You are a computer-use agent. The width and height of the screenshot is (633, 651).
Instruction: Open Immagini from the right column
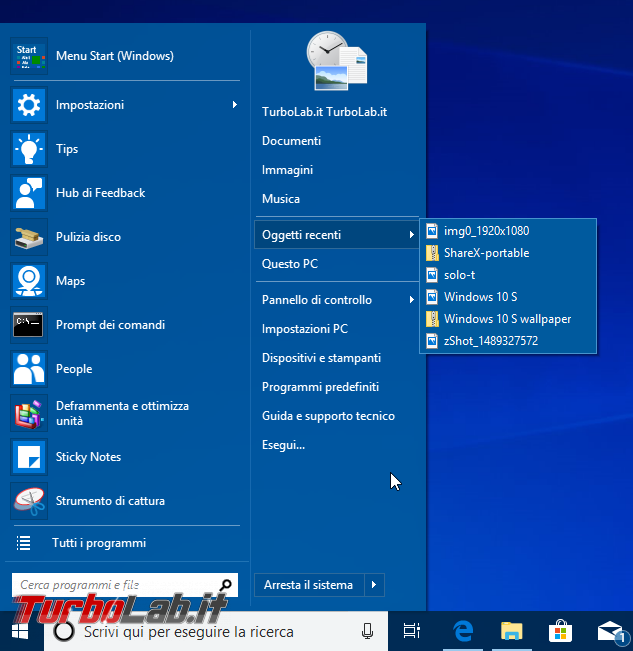coord(287,170)
